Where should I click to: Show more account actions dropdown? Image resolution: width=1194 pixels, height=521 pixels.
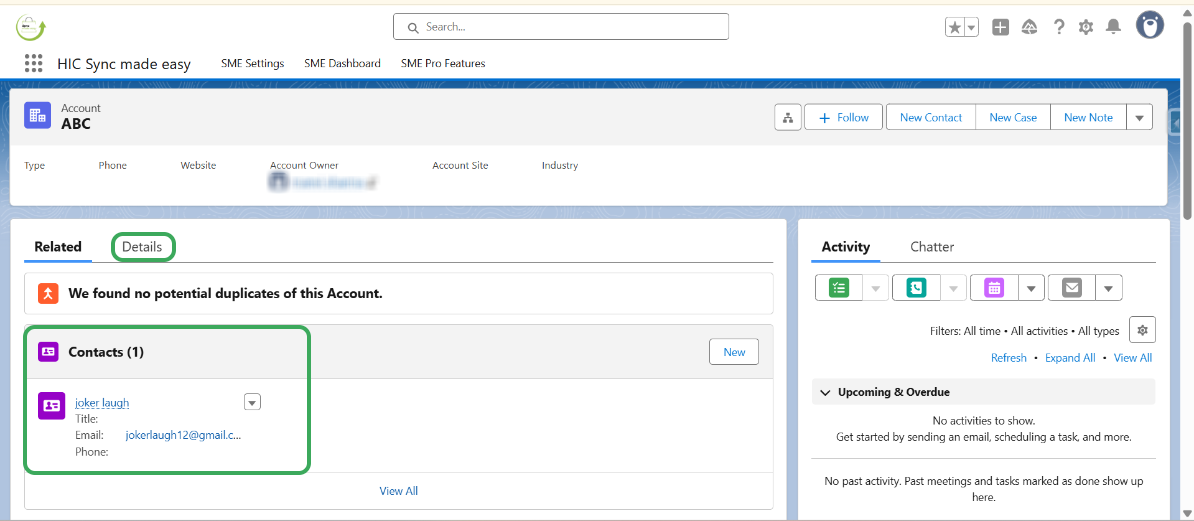click(x=1139, y=117)
